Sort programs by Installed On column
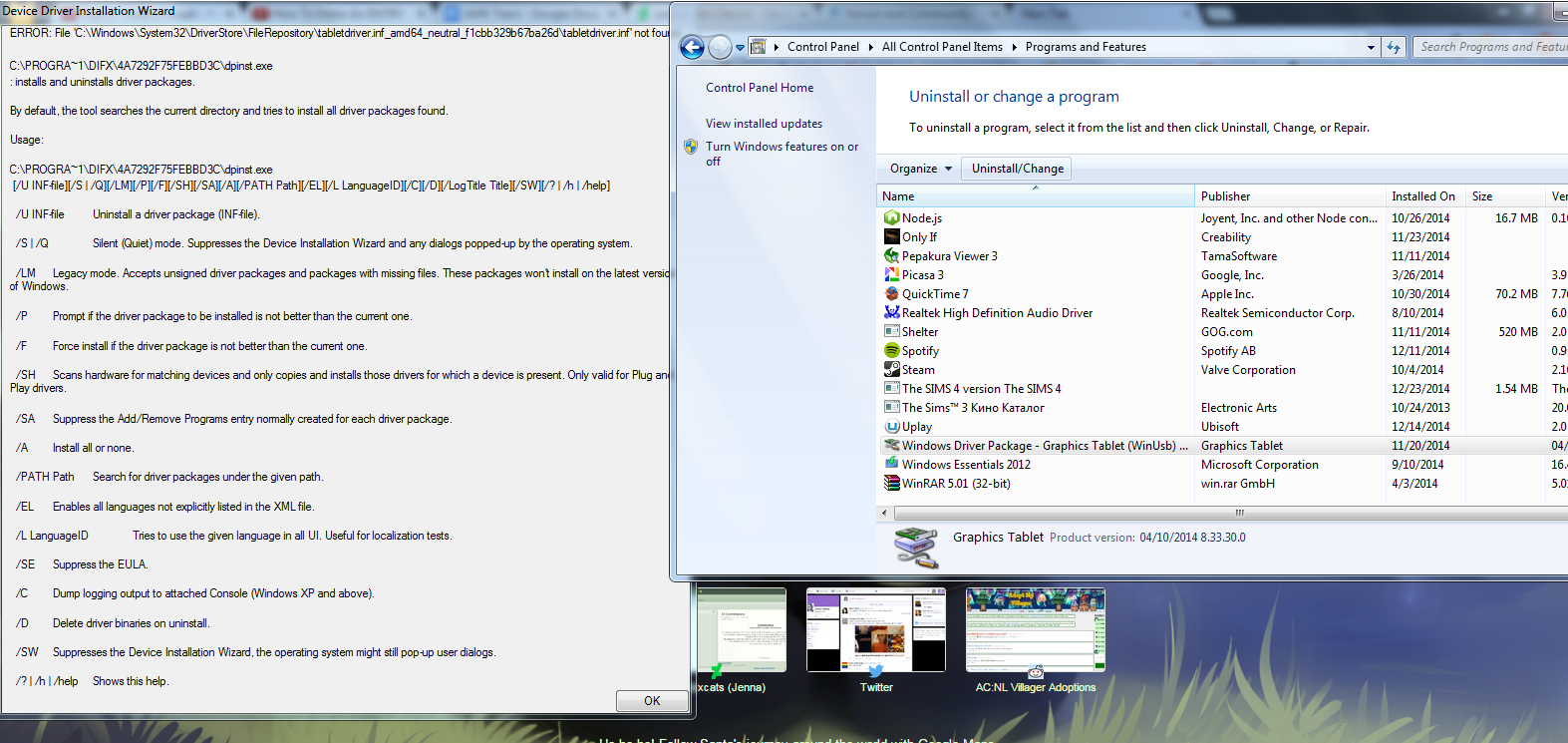The image size is (1568, 743). click(x=1424, y=196)
